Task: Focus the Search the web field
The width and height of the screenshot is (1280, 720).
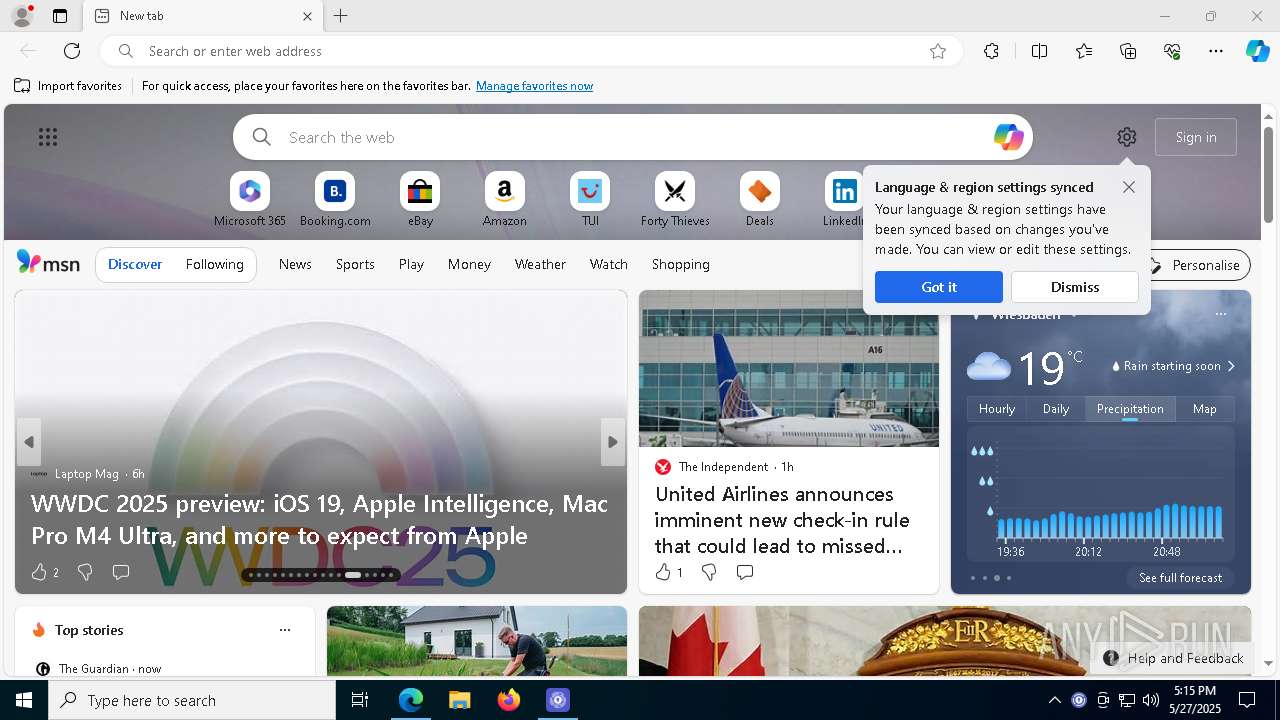Action: pos(633,137)
